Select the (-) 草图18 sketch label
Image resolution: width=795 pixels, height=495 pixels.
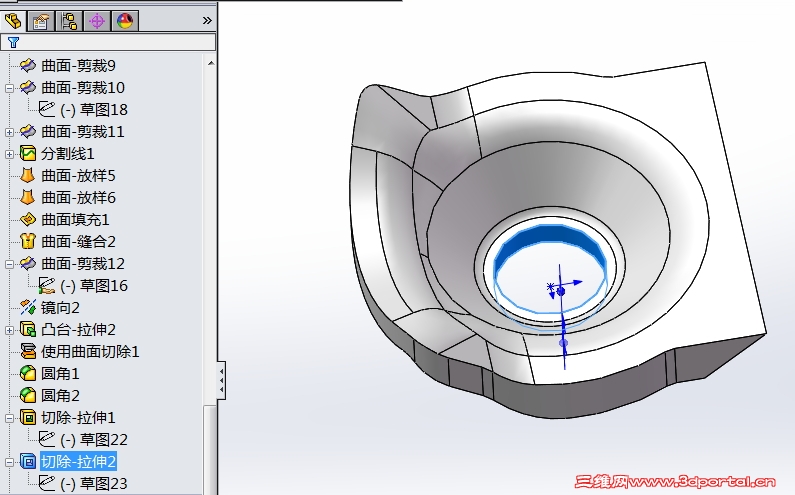pos(94,110)
